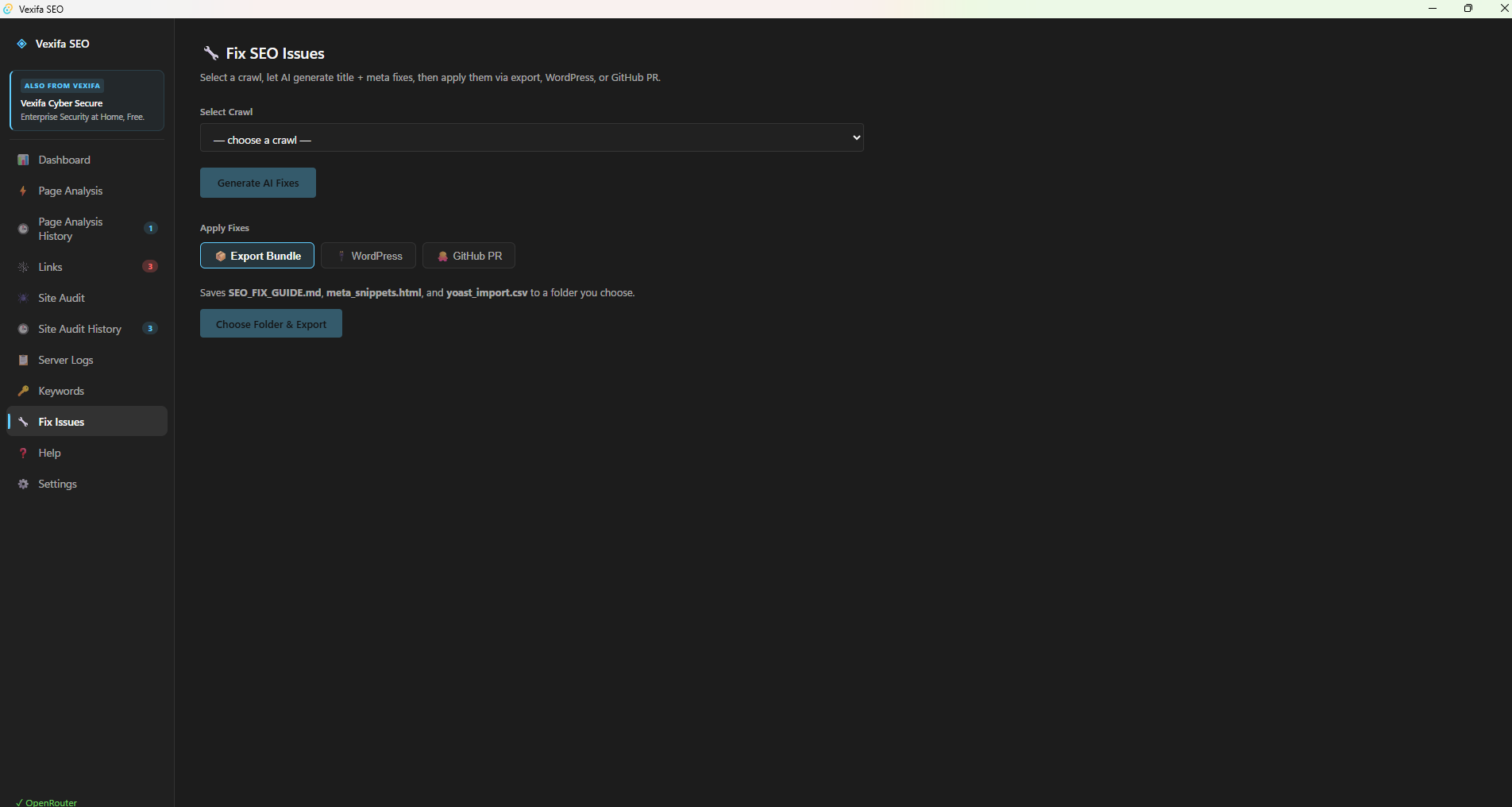Click Generate AI Fixes button
1512x807 pixels.
click(x=258, y=183)
